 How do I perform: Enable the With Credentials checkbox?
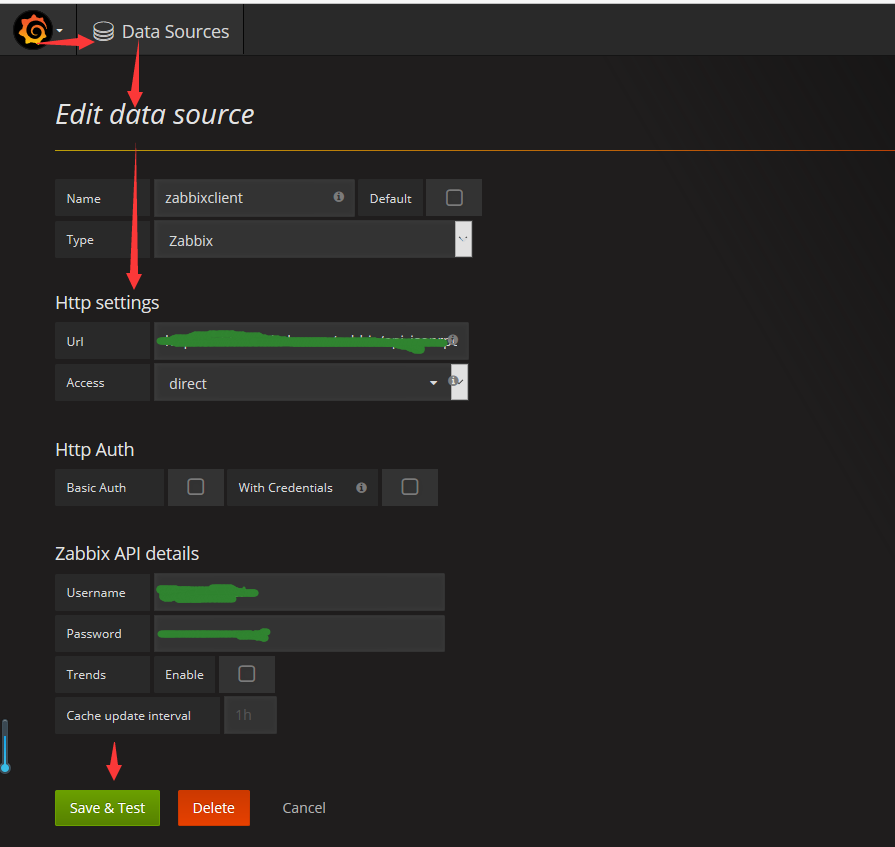pyautogui.click(x=410, y=487)
